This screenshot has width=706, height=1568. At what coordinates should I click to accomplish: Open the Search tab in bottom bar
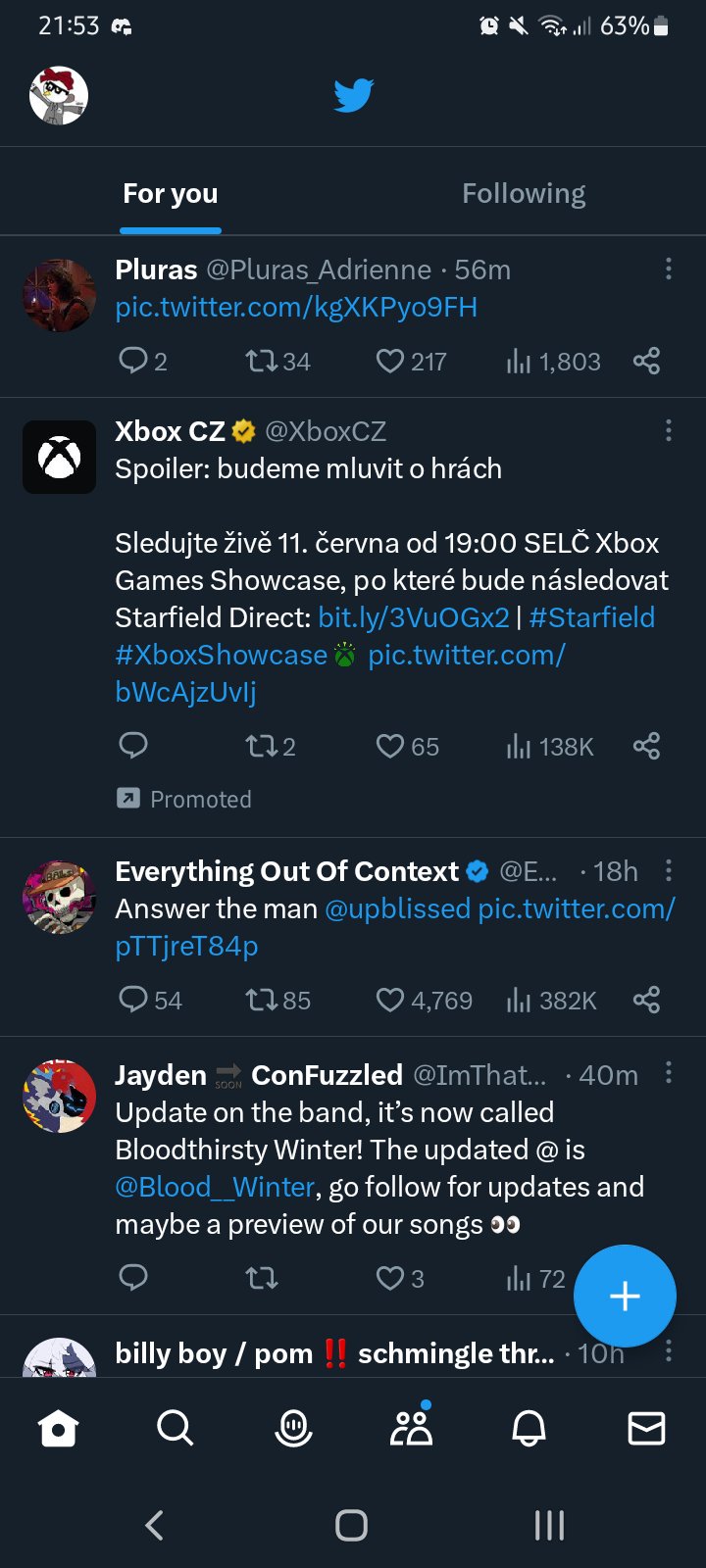coord(176,1428)
